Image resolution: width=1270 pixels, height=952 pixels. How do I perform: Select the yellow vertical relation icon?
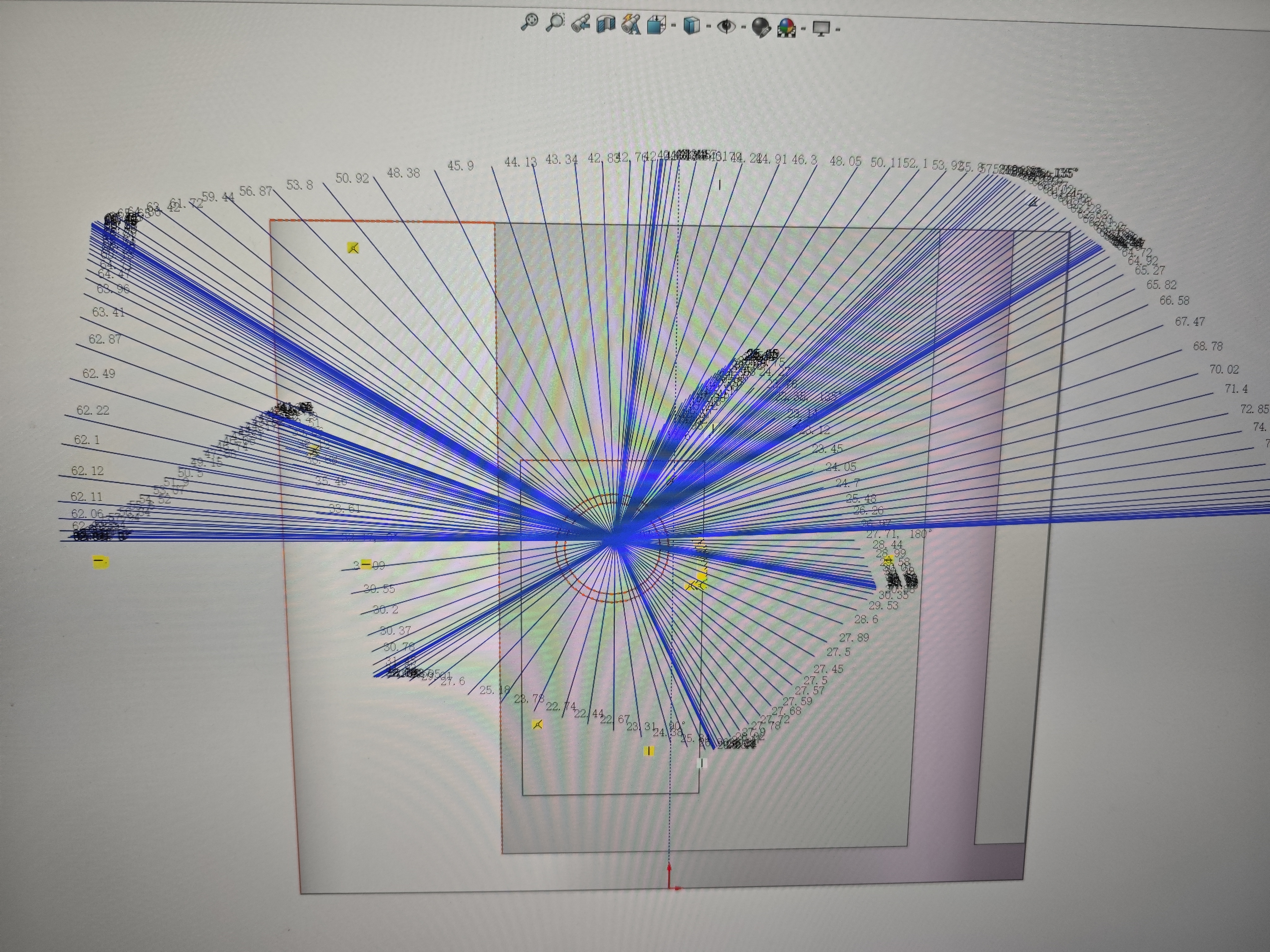tap(649, 751)
